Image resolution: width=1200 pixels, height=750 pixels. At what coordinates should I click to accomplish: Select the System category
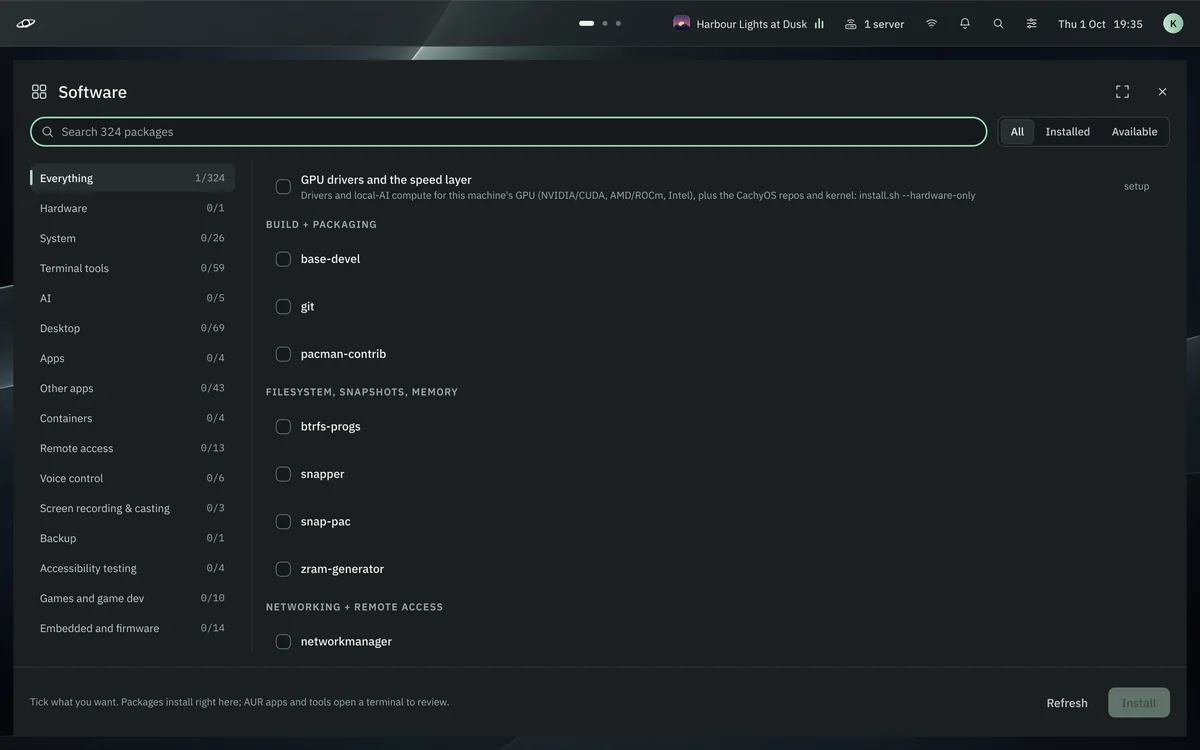[132, 238]
